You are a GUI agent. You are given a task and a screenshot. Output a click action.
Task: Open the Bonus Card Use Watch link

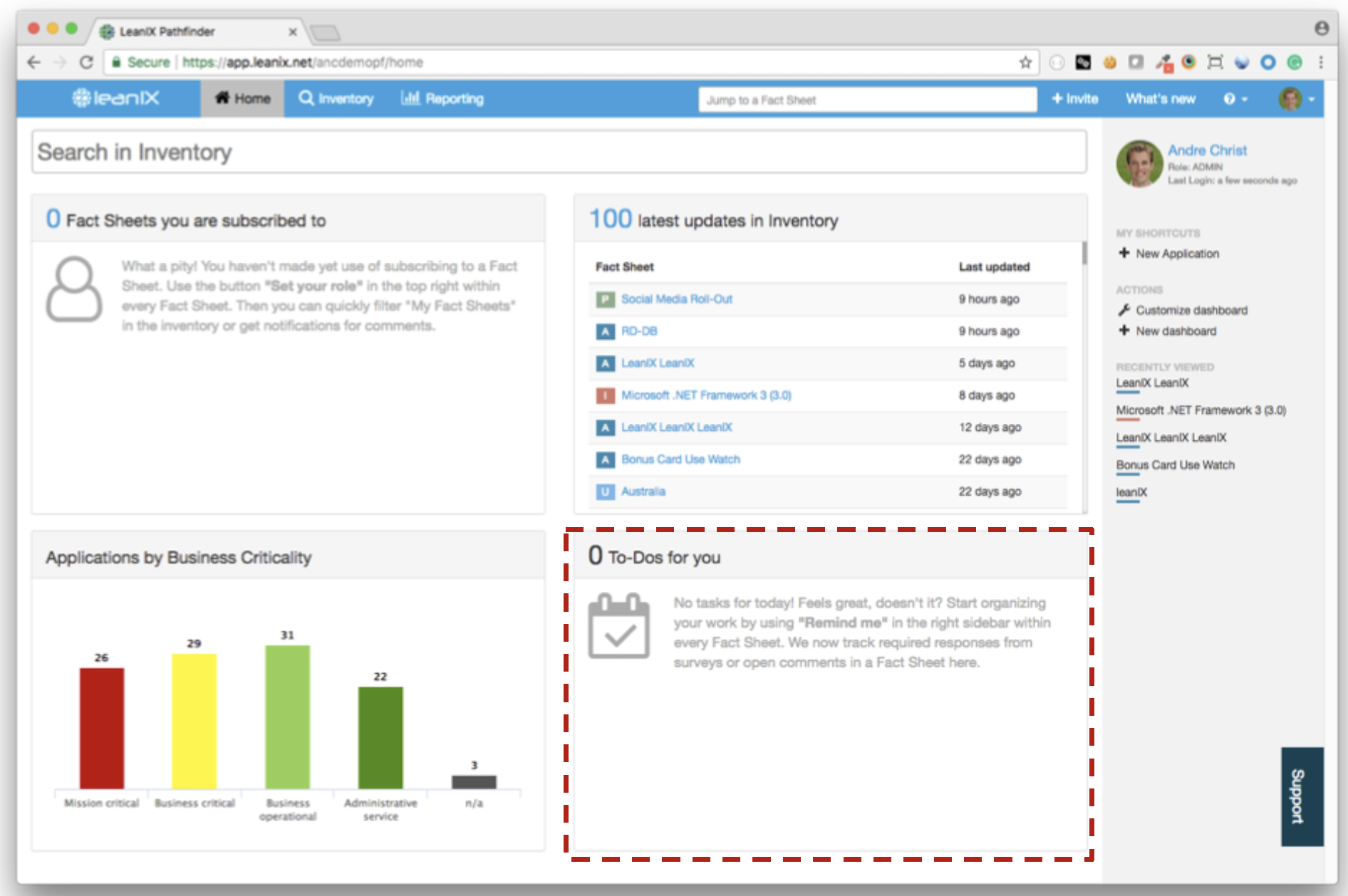pyautogui.click(x=680, y=459)
